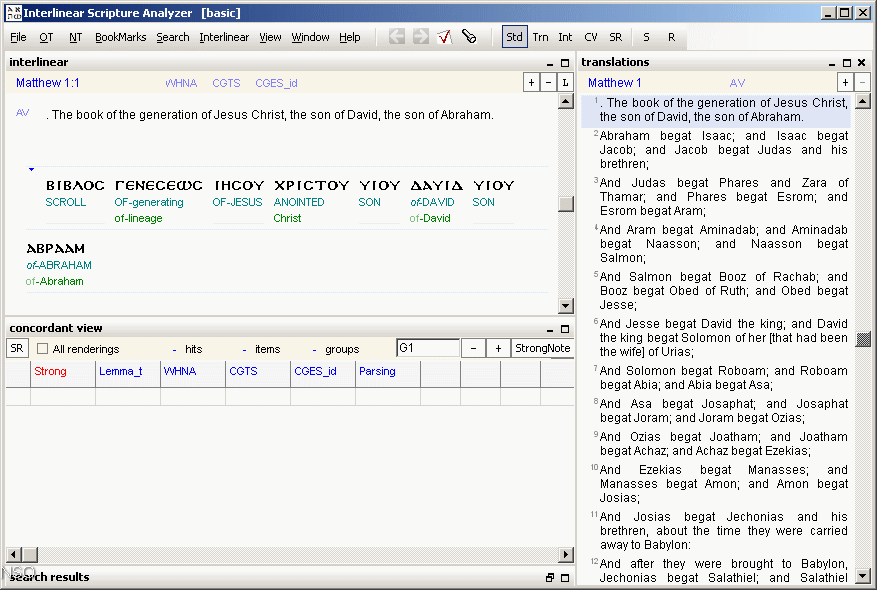Click the minus stepper beside G1 field
The image size is (877, 590).
click(x=472, y=348)
